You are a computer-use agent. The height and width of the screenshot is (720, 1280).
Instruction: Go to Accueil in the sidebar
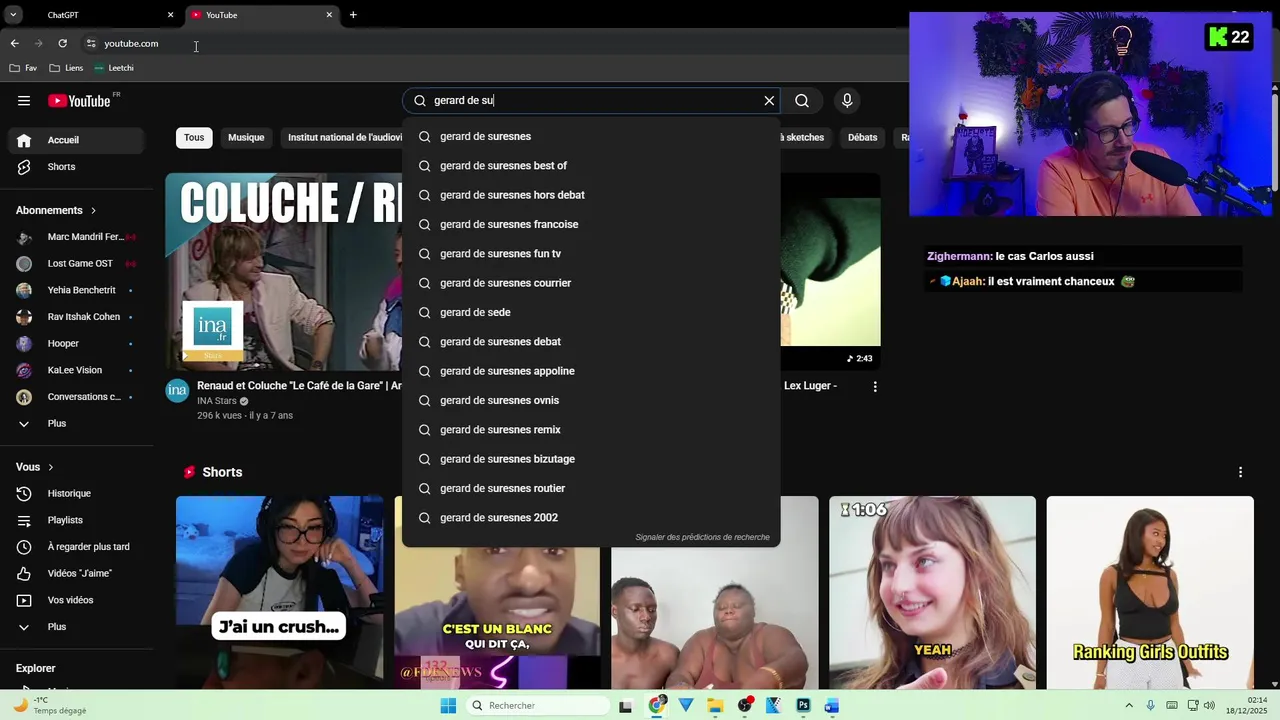[x=78, y=140]
